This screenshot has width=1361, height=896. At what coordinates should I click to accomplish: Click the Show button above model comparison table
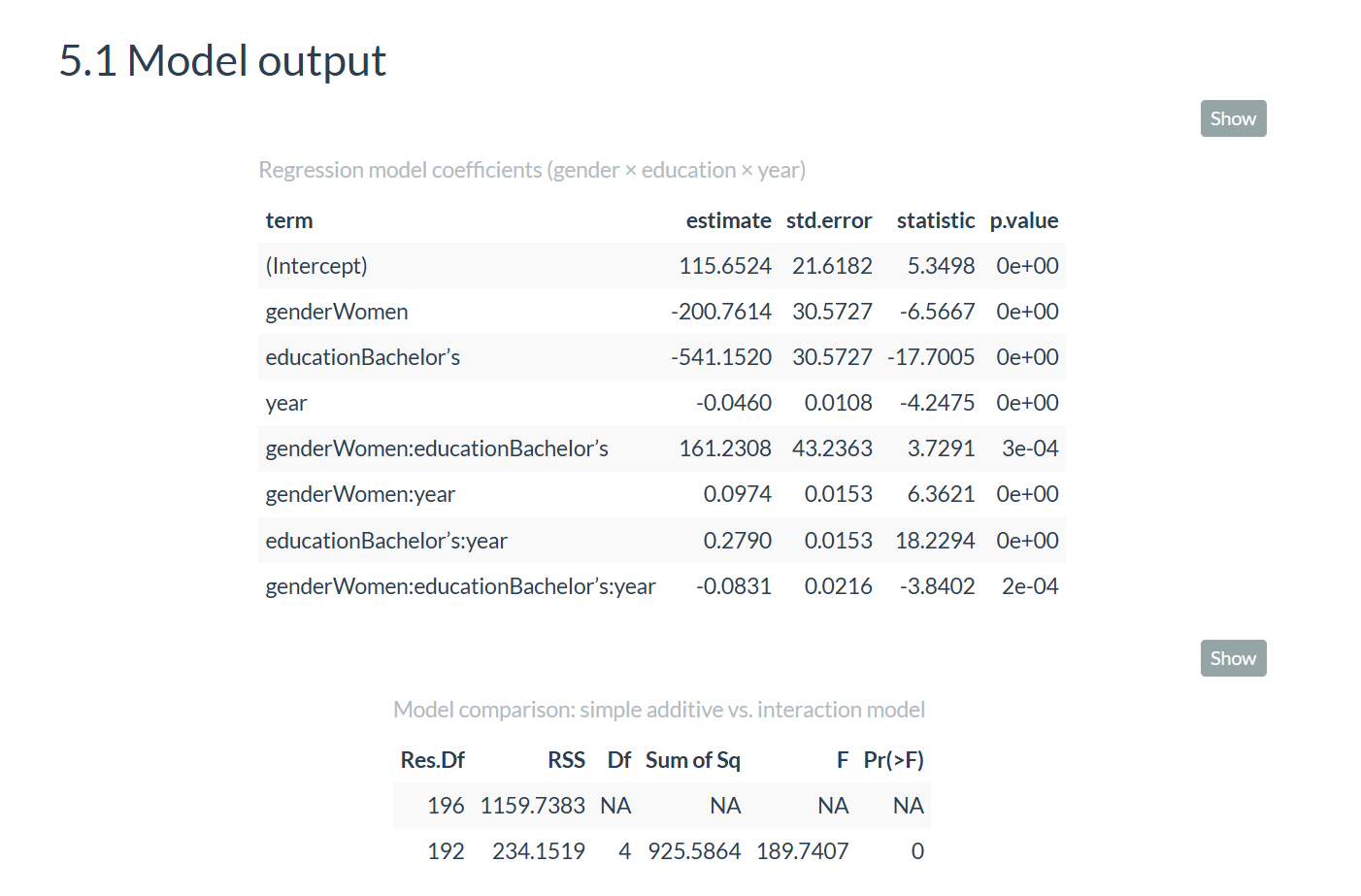[x=1233, y=658]
